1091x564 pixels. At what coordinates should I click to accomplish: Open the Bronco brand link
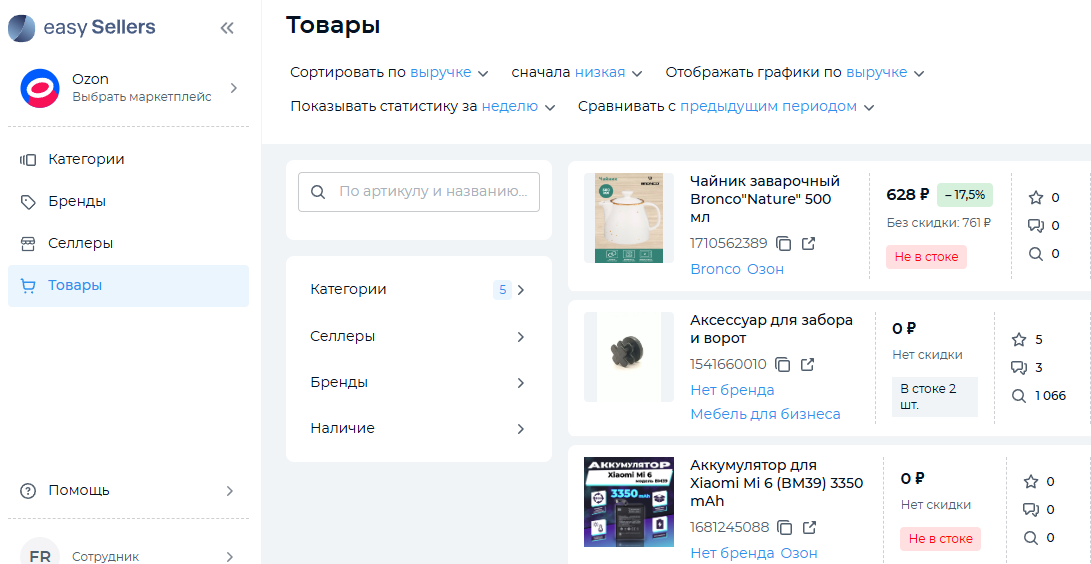pos(715,269)
